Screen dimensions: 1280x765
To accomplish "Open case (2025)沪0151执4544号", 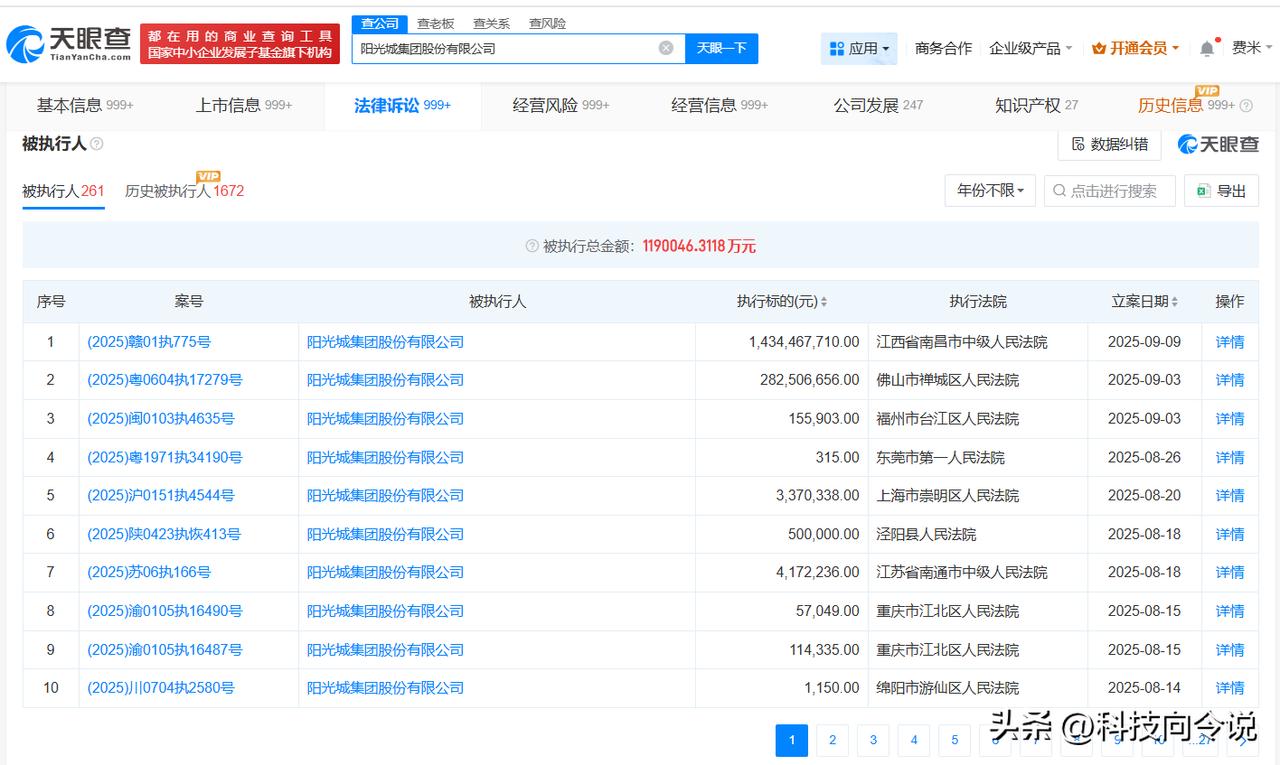I will pos(161,495).
